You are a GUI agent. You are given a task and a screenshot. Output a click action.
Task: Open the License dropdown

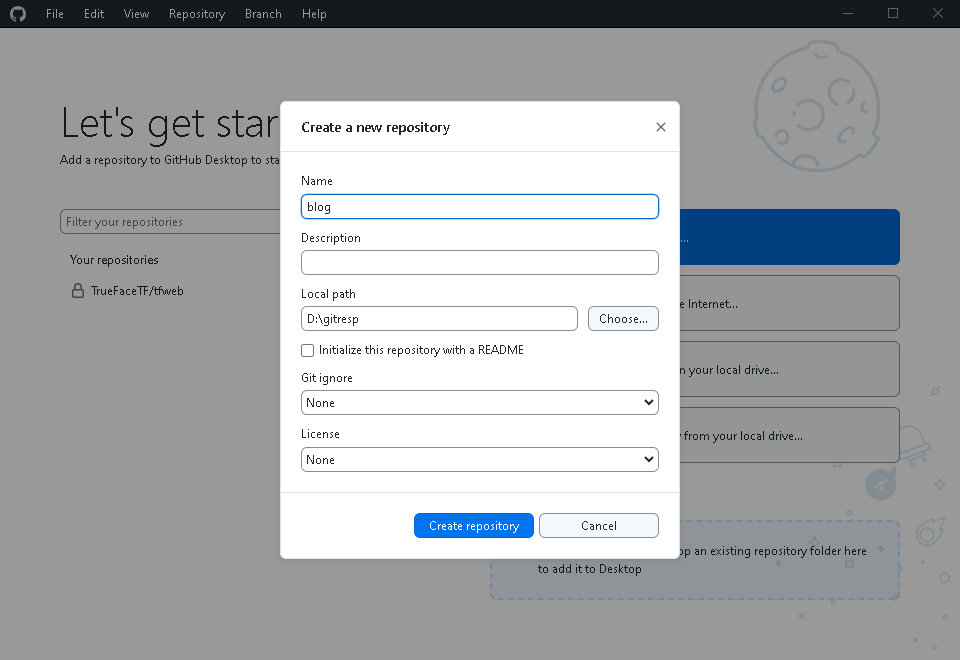[479, 459]
